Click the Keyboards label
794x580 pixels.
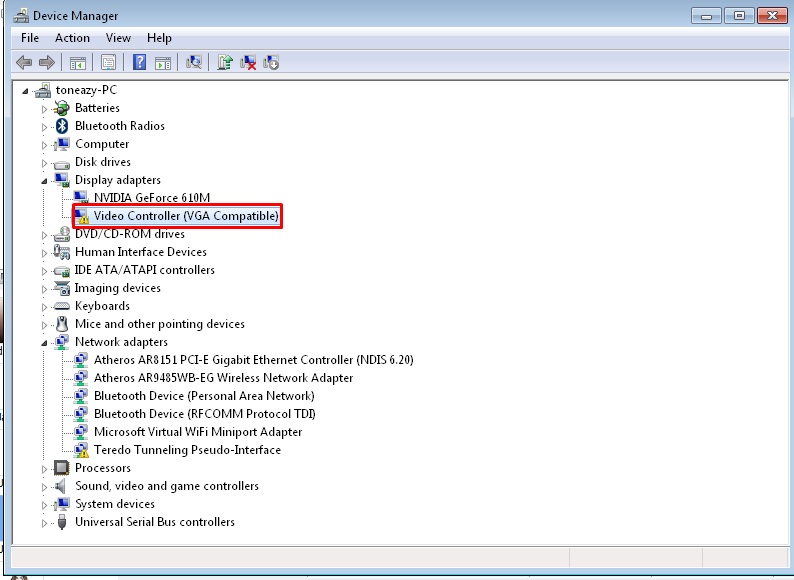click(102, 306)
